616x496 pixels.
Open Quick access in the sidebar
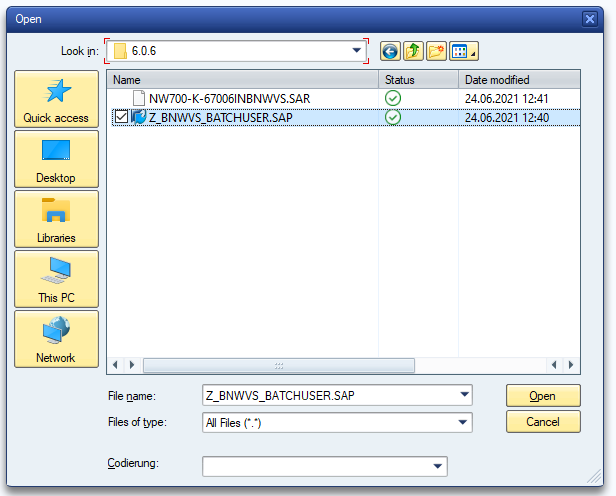[x=56, y=100]
